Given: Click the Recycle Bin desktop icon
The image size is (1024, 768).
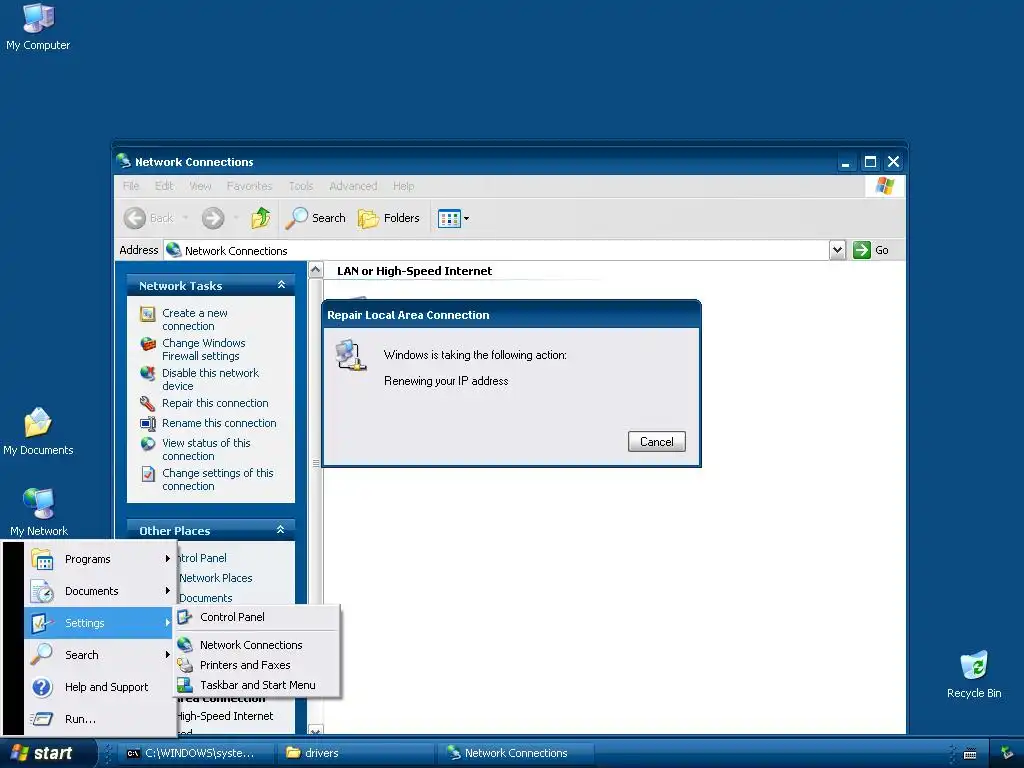Looking at the screenshot, I should tap(974, 675).
